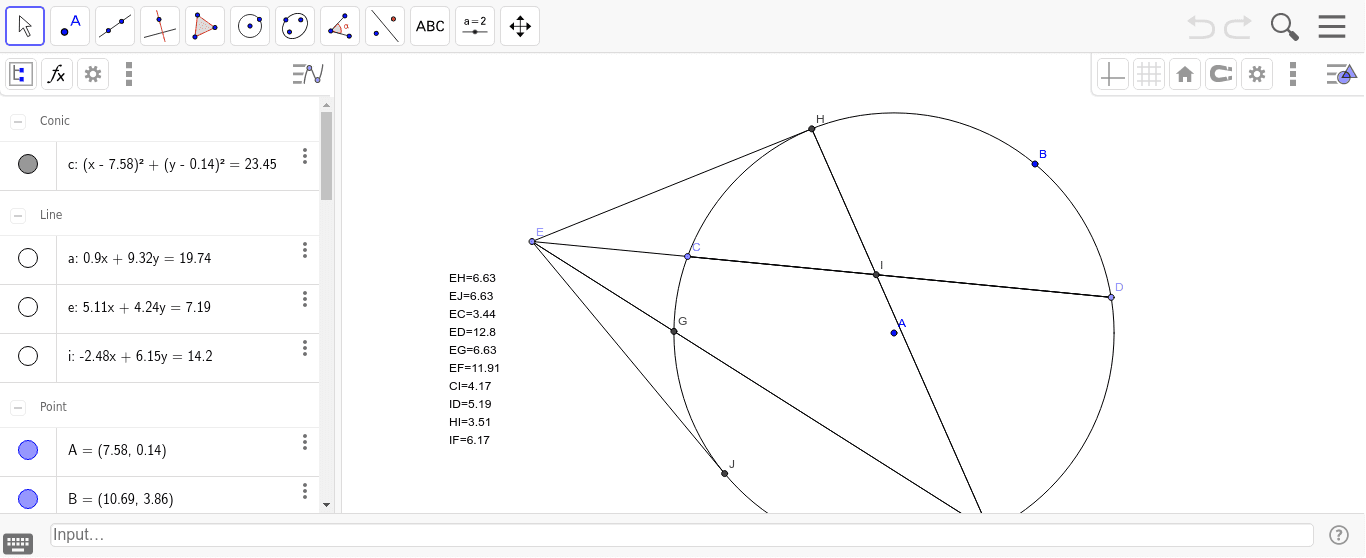Click the Undo arrow
This screenshot has height=558, width=1366.
pos(1201,27)
